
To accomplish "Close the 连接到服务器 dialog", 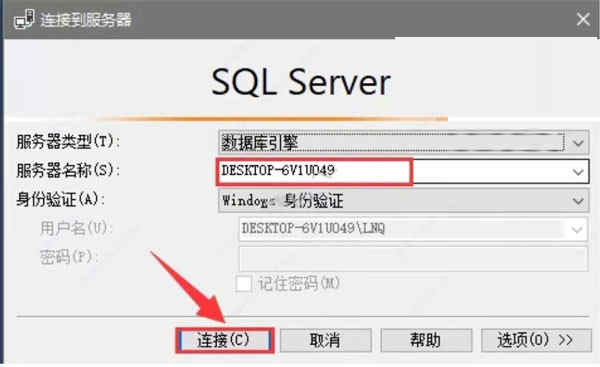I will [583, 19].
